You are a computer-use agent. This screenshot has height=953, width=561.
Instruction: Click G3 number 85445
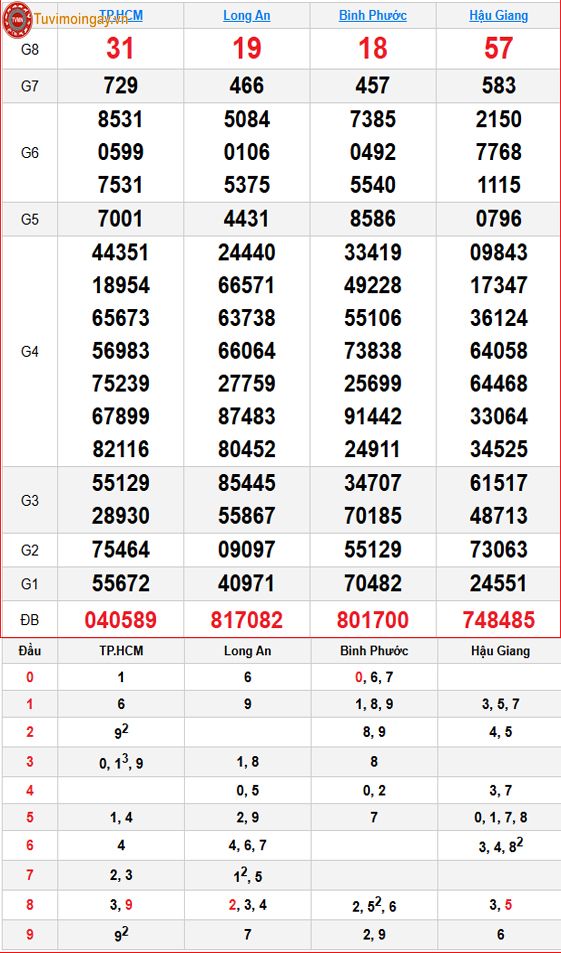246,484
